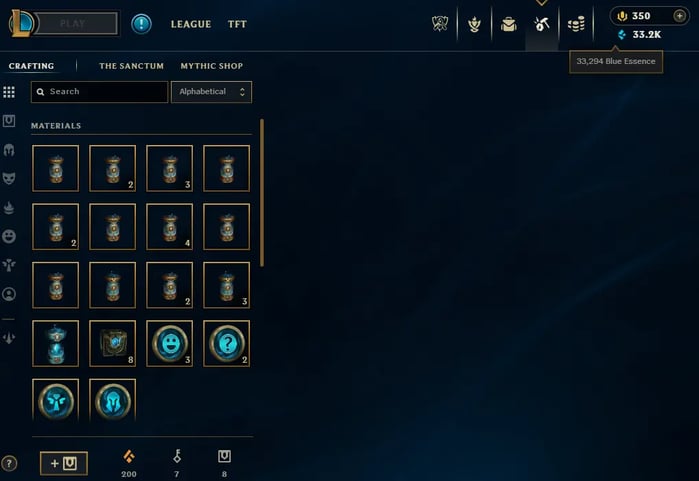This screenshot has width=699, height=481.
Task: Select the emotes smiley filter in sidebar
Action: point(9,236)
